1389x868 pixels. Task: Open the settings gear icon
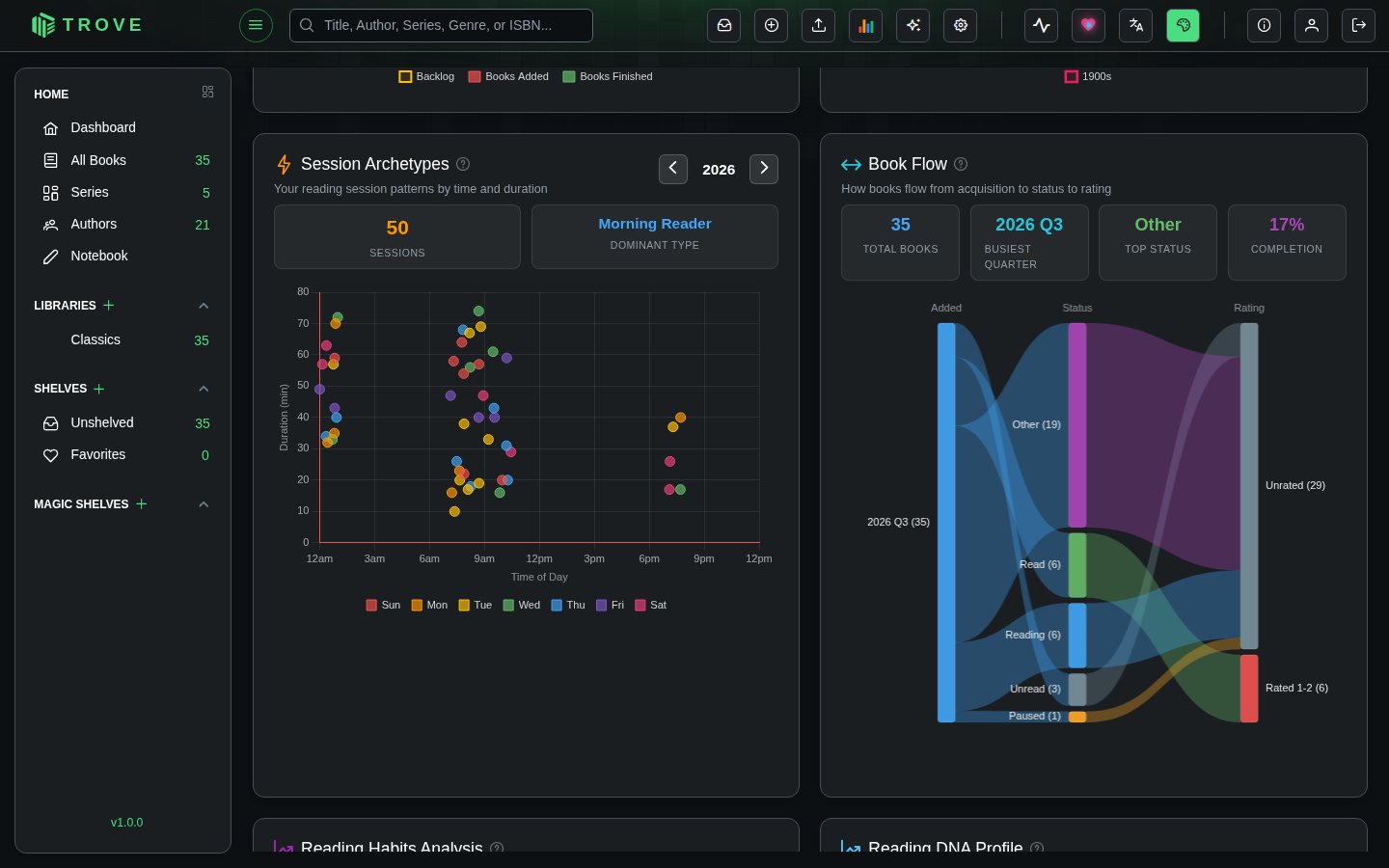pos(960,25)
